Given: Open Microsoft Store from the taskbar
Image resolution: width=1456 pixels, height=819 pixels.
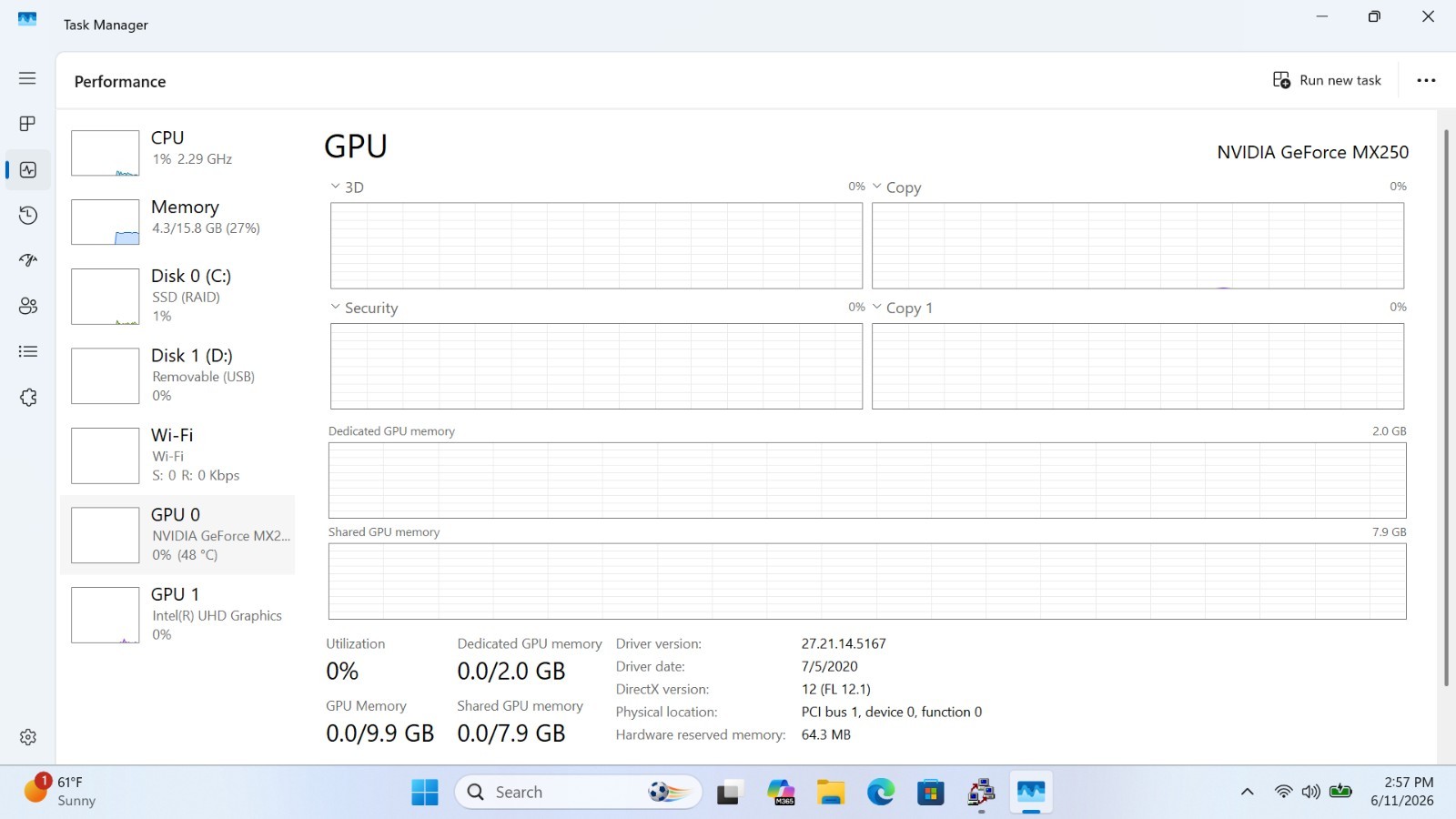Looking at the screenshot, I should 930,793.
